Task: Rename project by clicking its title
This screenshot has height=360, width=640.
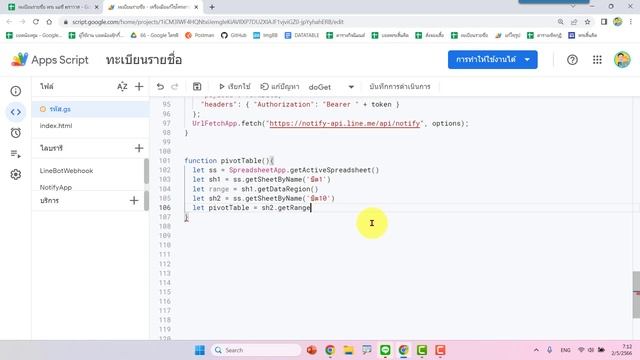Action: tap(144, 60)
